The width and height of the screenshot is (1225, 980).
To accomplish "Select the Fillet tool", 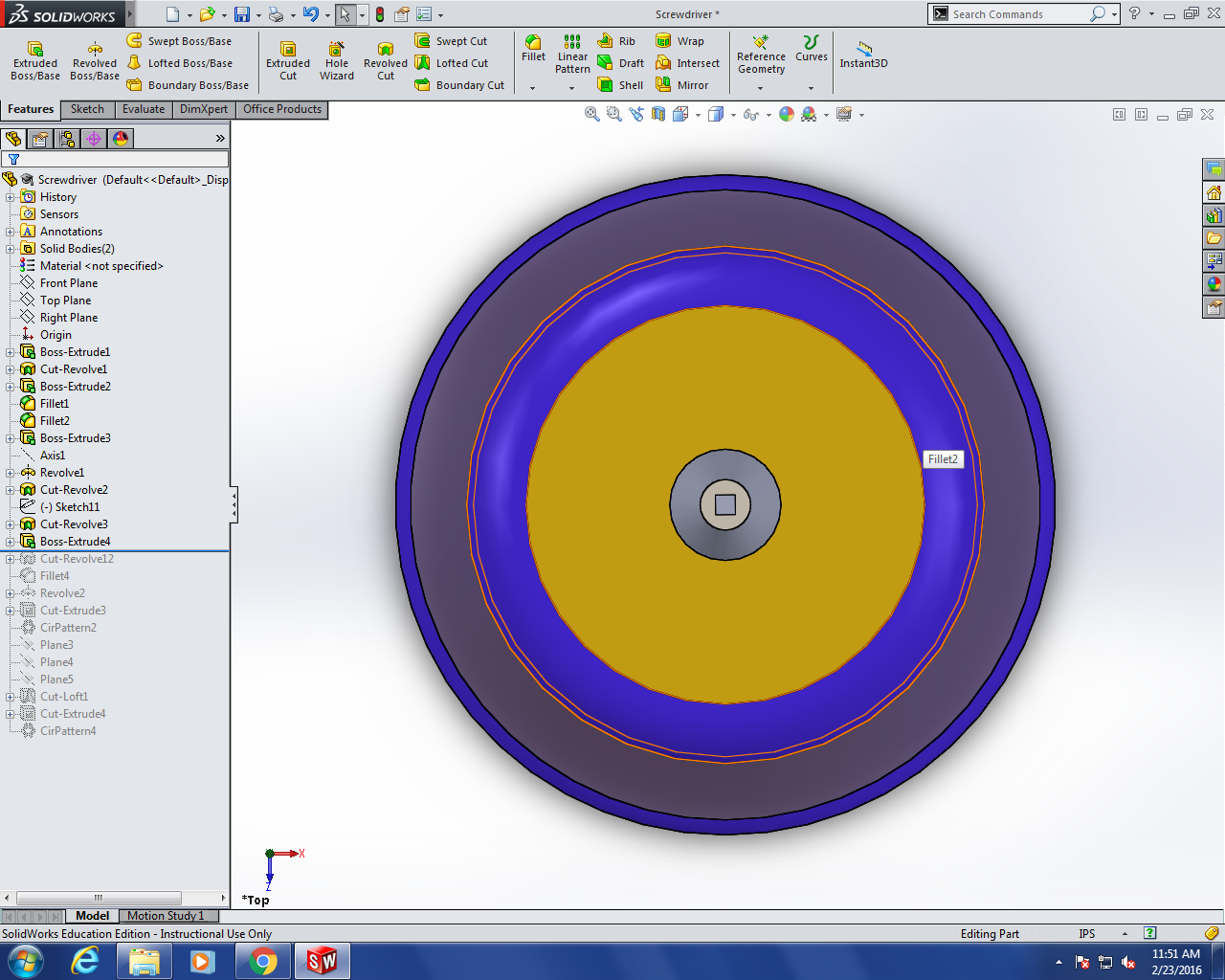I will tap(533, 49).
